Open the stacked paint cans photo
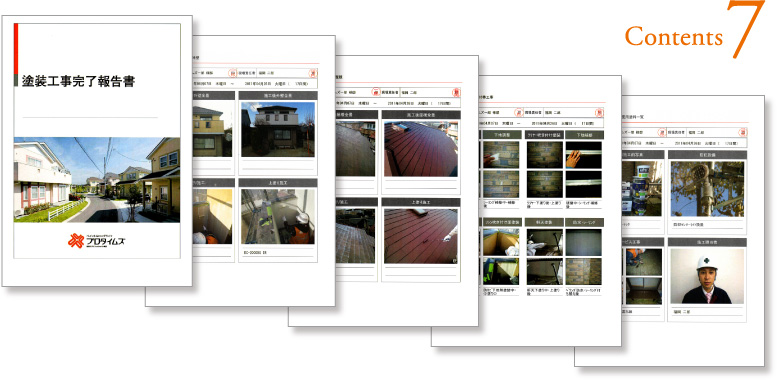777x380 pixels. tap(642, 189)
